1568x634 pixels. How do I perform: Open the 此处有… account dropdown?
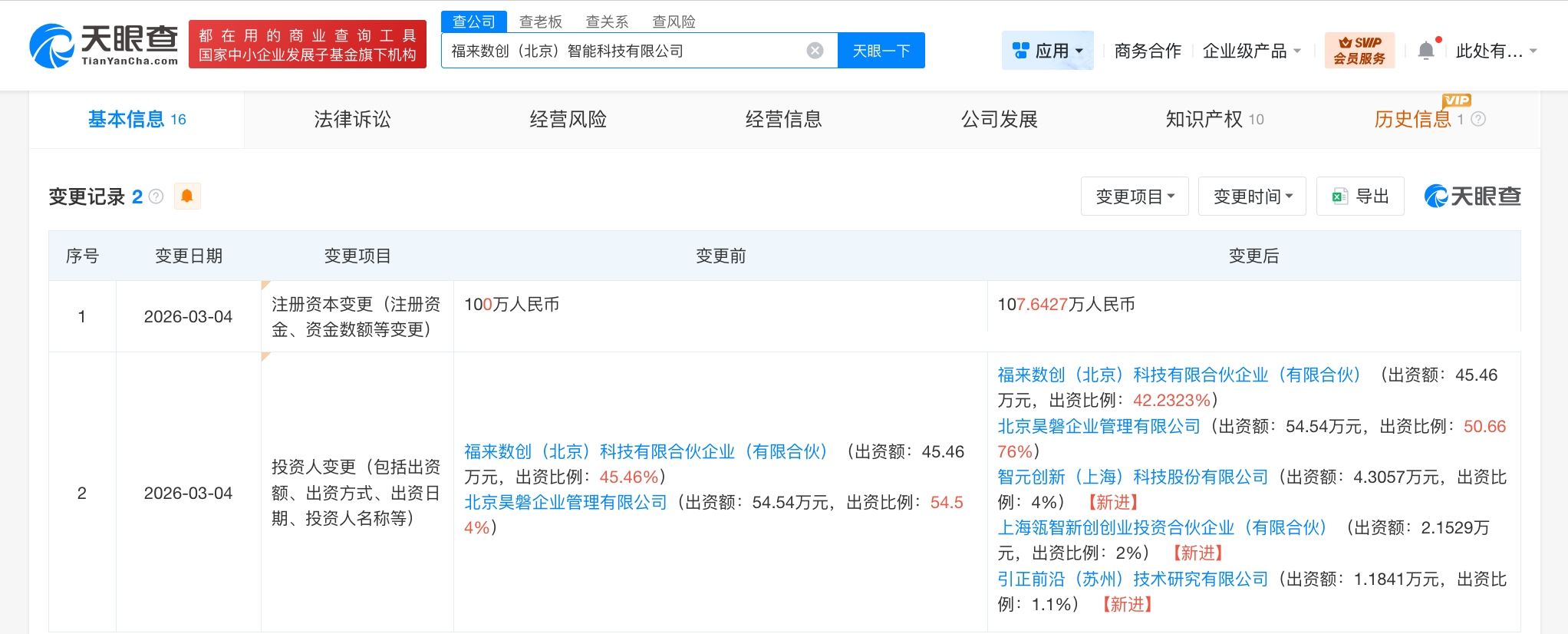(1497, 51)
